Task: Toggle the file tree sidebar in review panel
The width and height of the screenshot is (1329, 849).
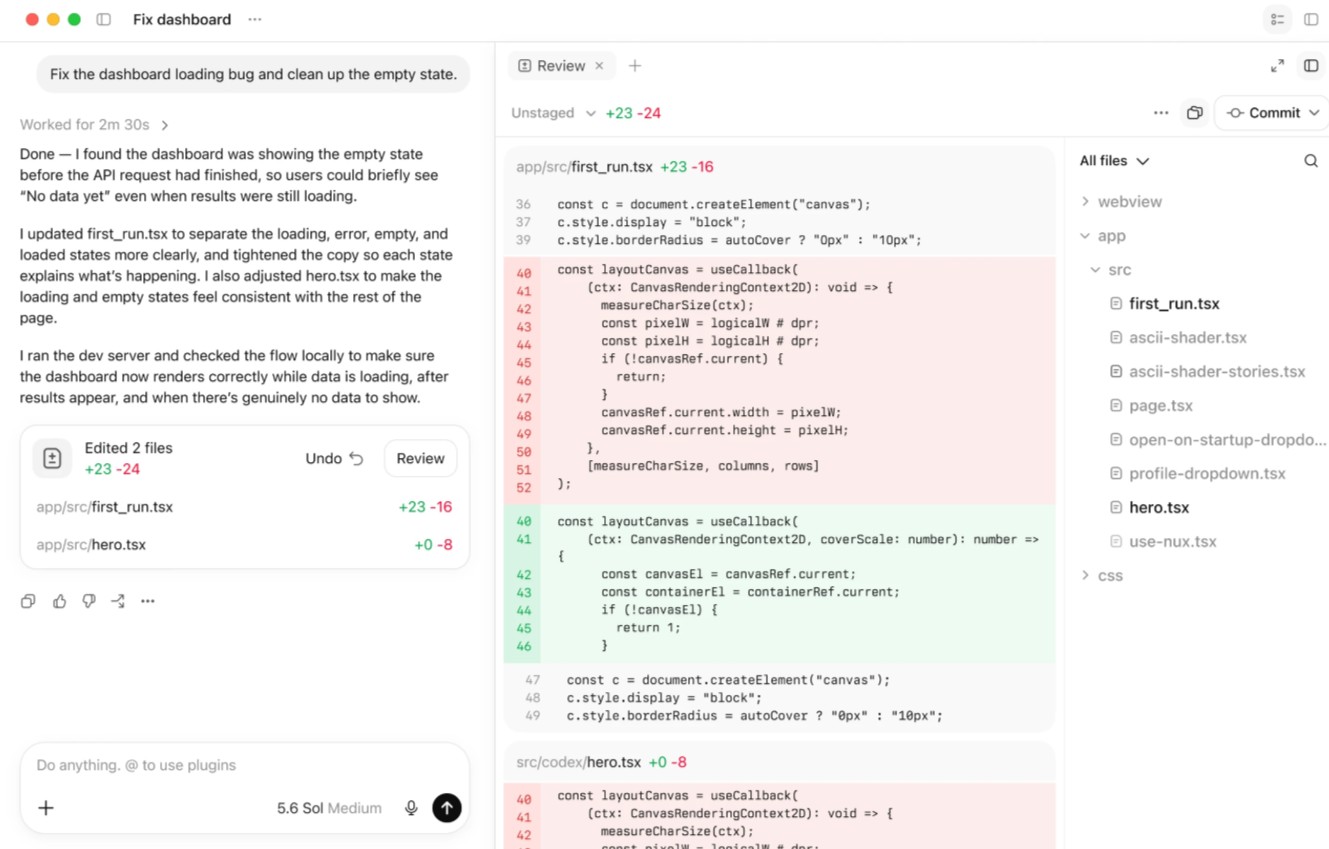Action: [x=1311, y=66]
